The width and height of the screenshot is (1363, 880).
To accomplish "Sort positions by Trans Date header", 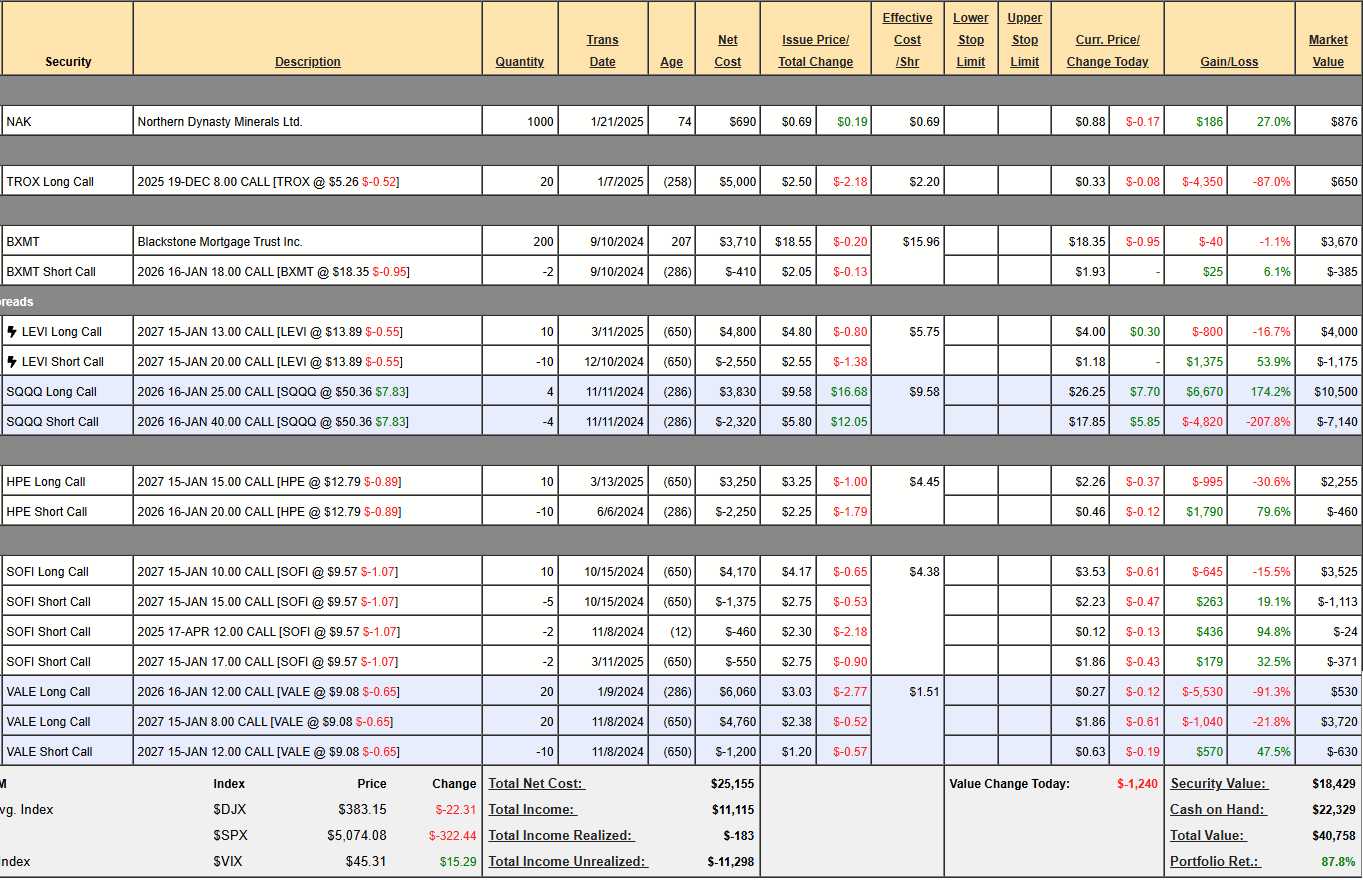I will pos(602,51).
